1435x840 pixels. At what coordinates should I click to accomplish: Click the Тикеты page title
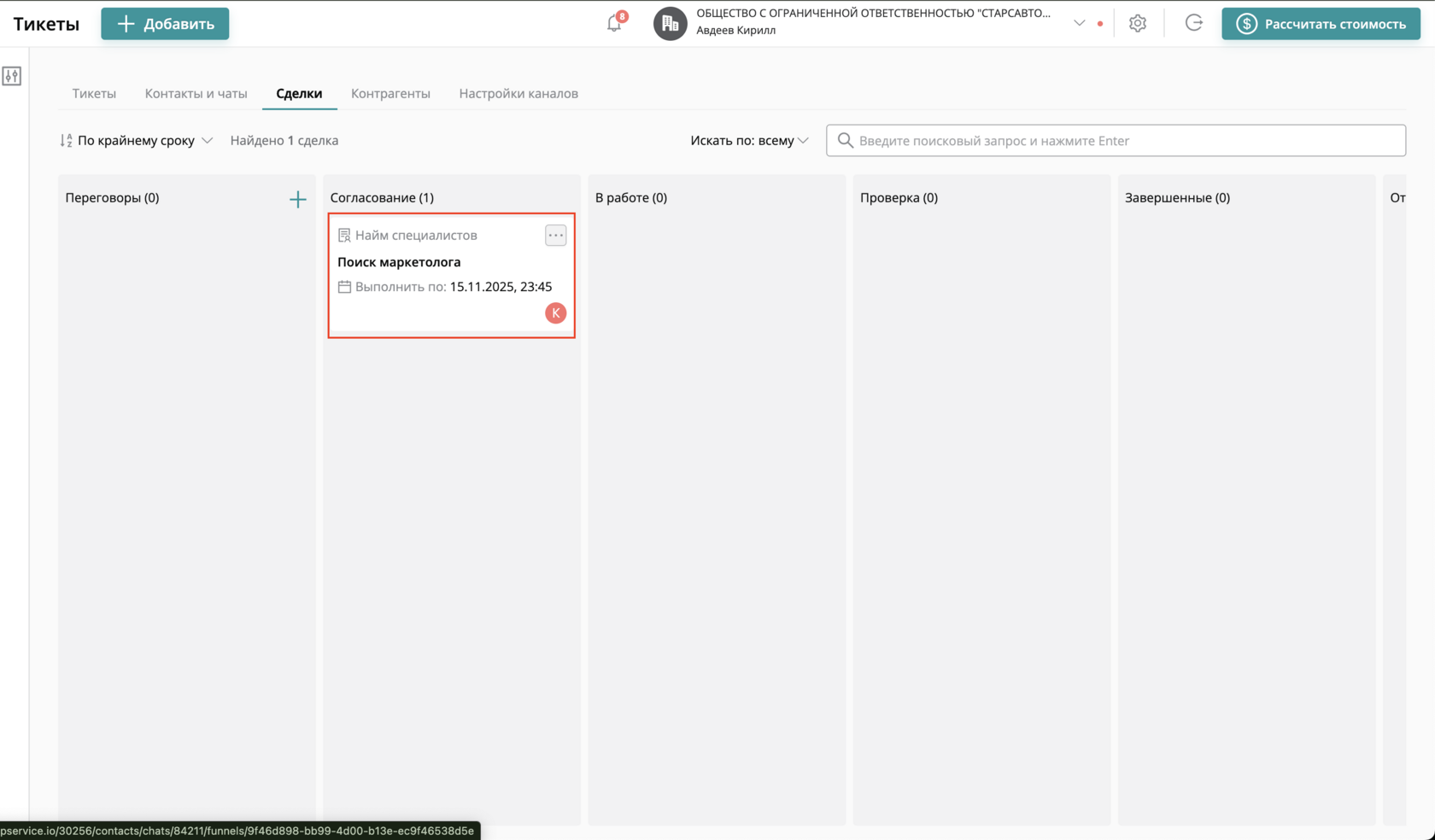46,24
